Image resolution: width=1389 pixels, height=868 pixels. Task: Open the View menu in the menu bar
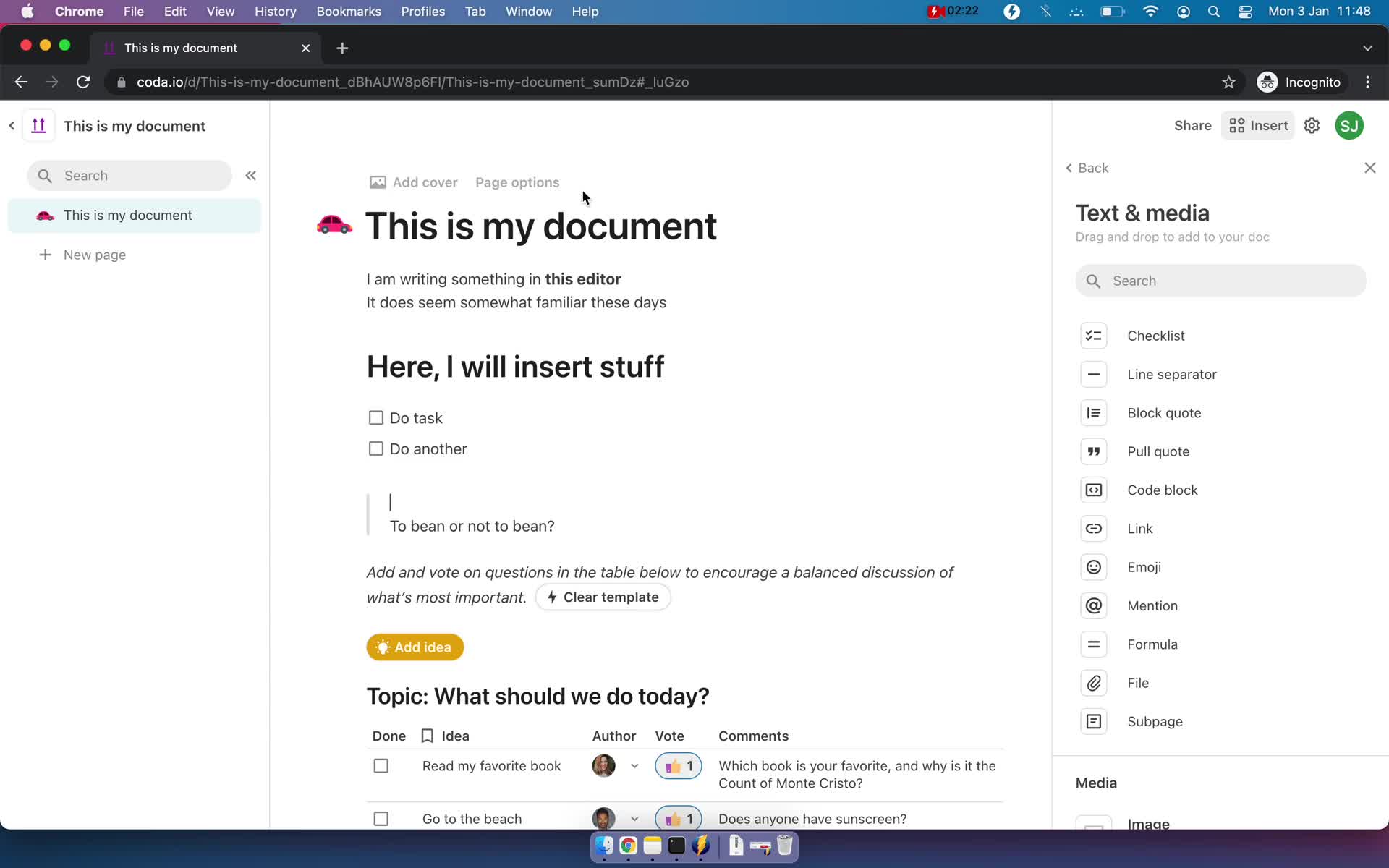tap(220, 11)
